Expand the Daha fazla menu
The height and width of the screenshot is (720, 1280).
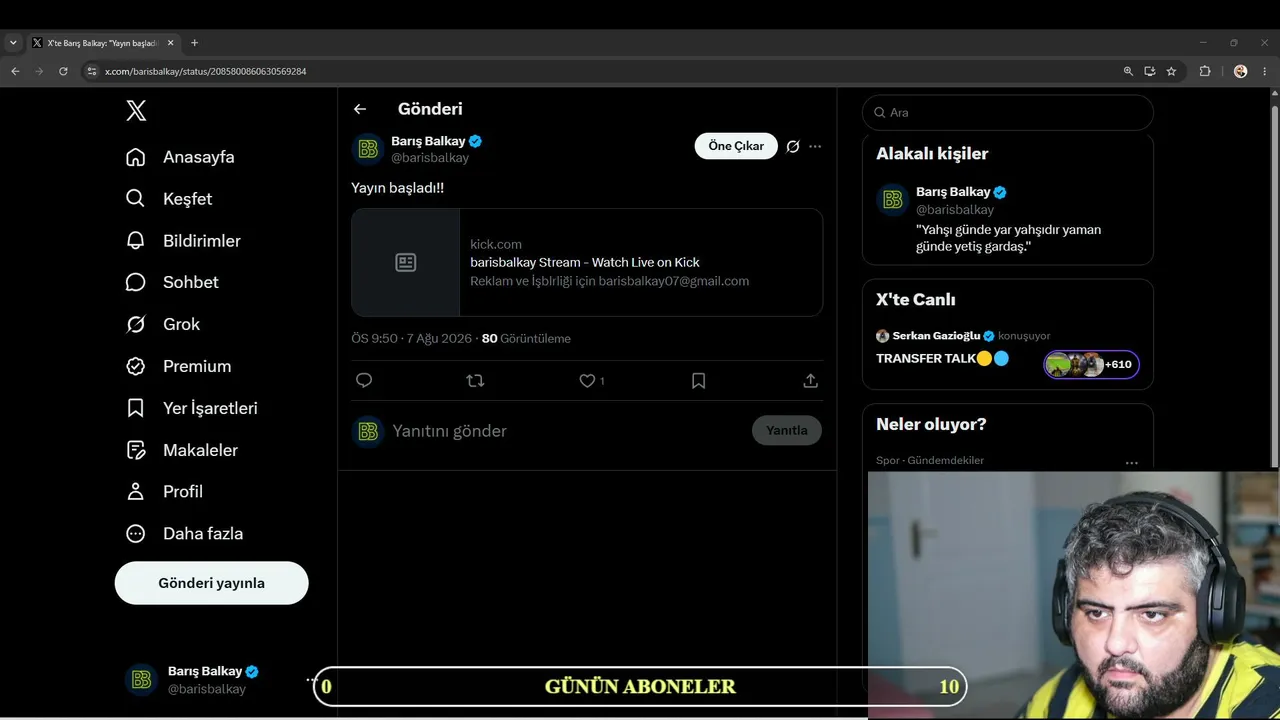pyautogui.click(x=185, y=534)
